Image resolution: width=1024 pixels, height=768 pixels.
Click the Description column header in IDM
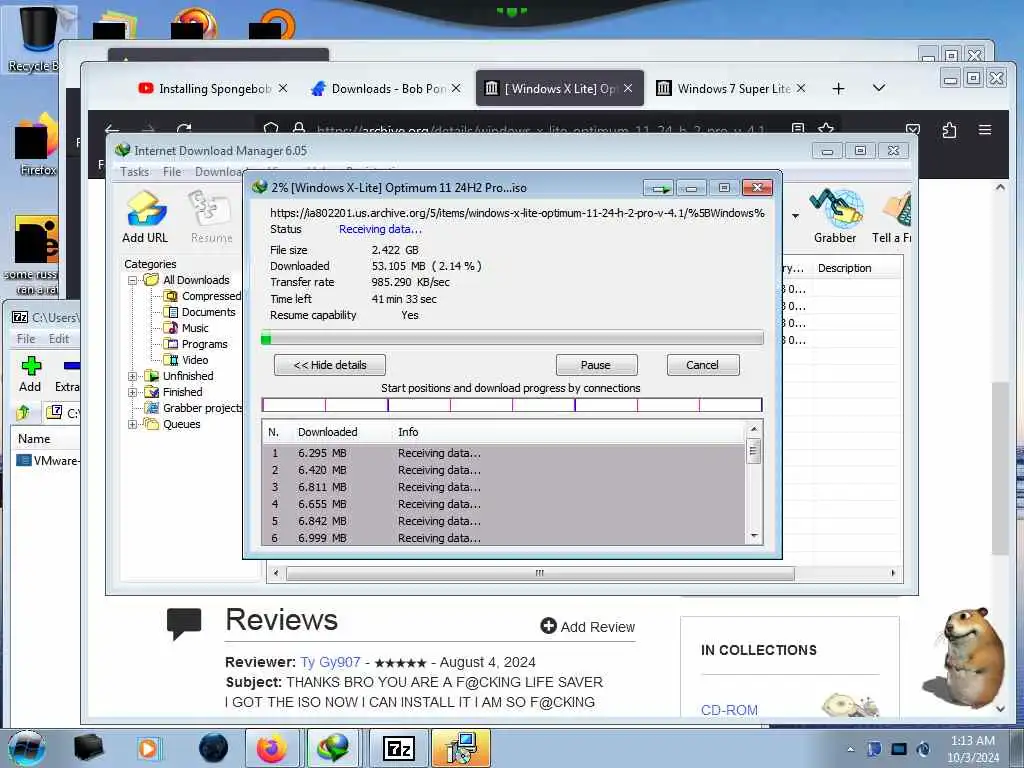pos(844,268)
